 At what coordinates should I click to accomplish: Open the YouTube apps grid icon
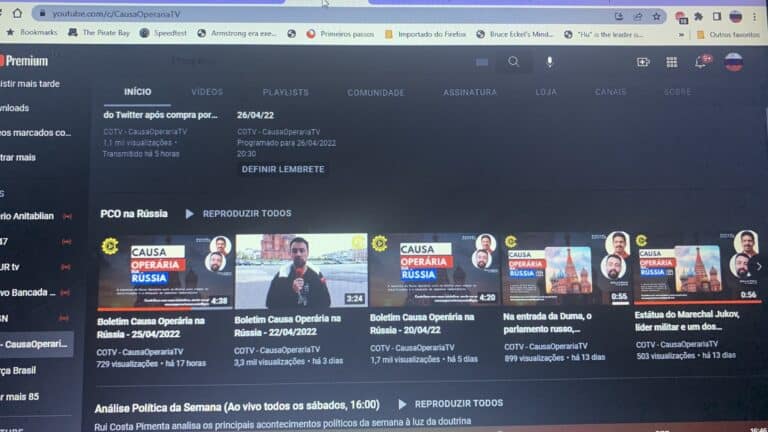671,62
